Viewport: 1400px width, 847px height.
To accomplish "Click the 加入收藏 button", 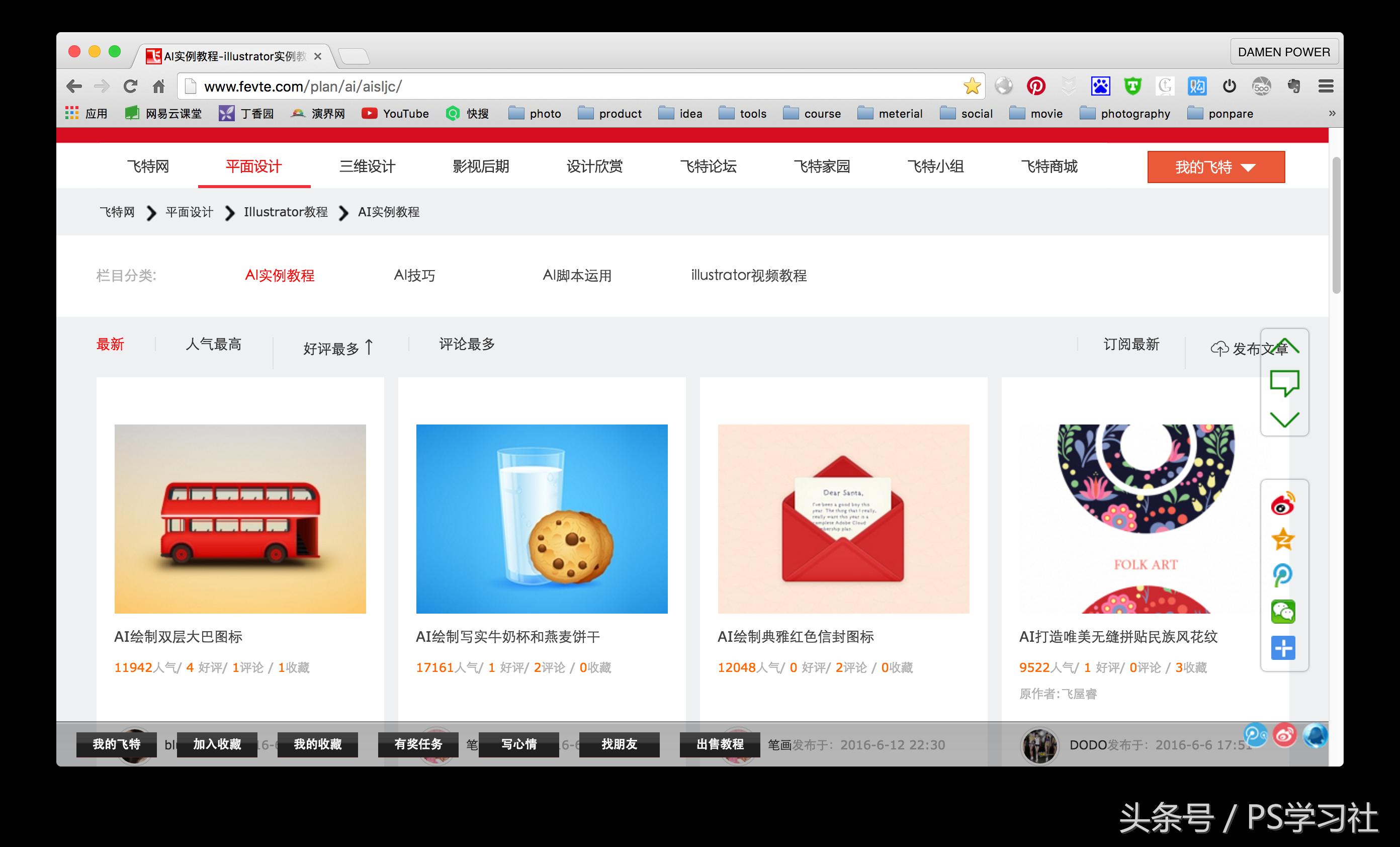I will 218,745.
